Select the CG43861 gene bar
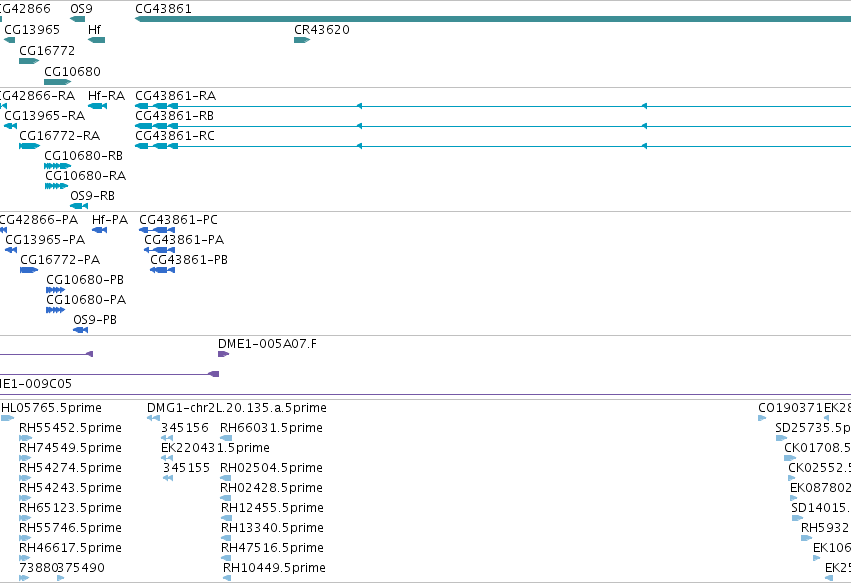Image resolution: width=851 pixels, height=583 pixels. (493, 19)
